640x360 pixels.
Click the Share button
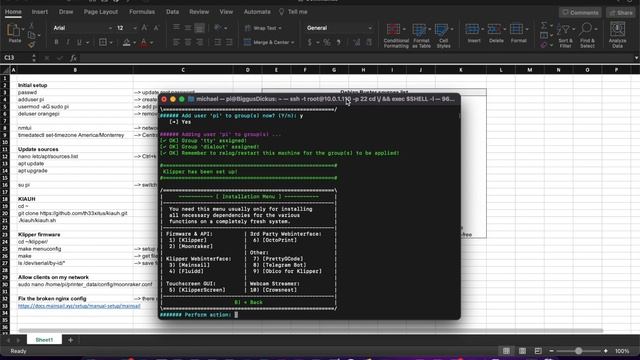pos(621,13)
